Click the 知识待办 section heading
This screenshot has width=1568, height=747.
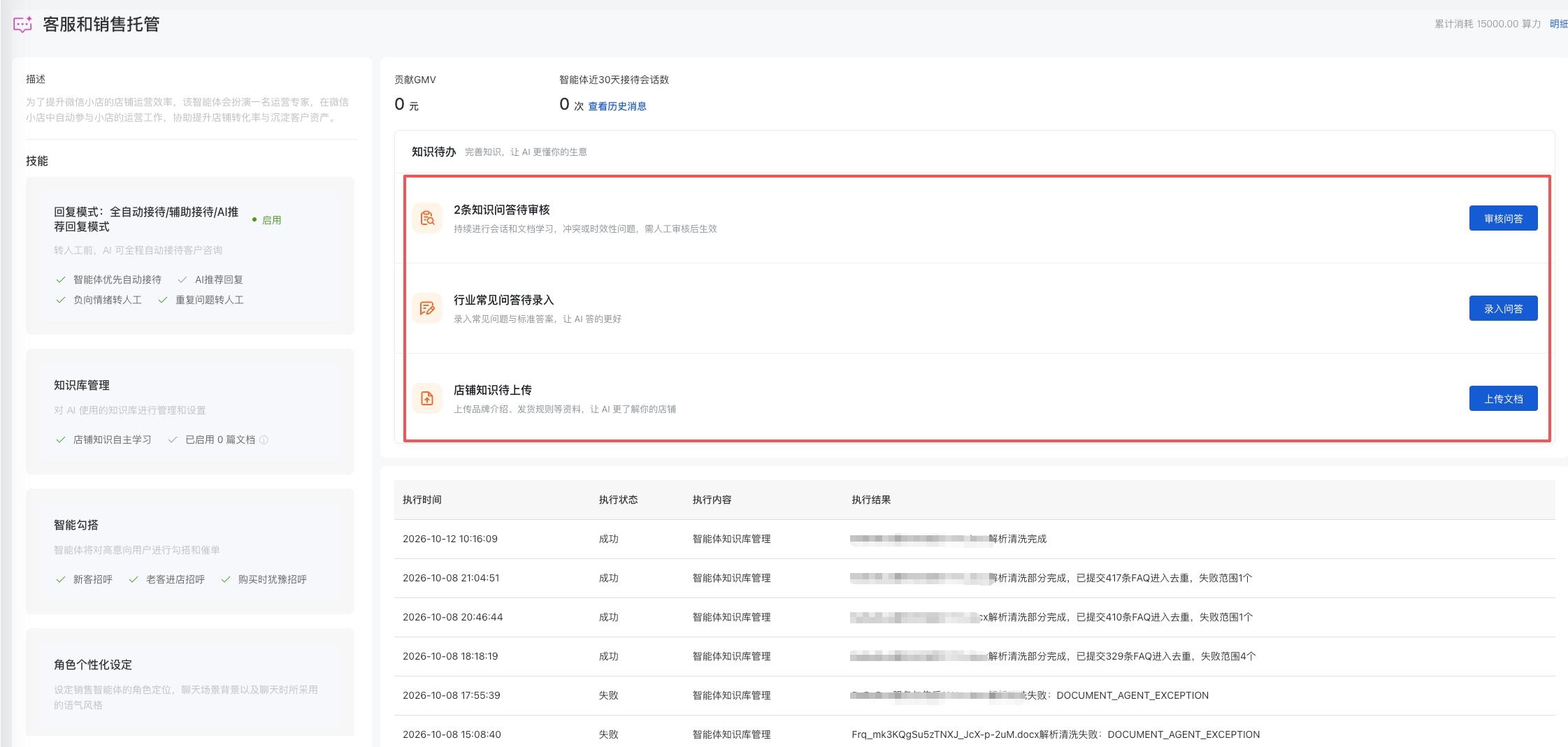(x=433, y=152)
